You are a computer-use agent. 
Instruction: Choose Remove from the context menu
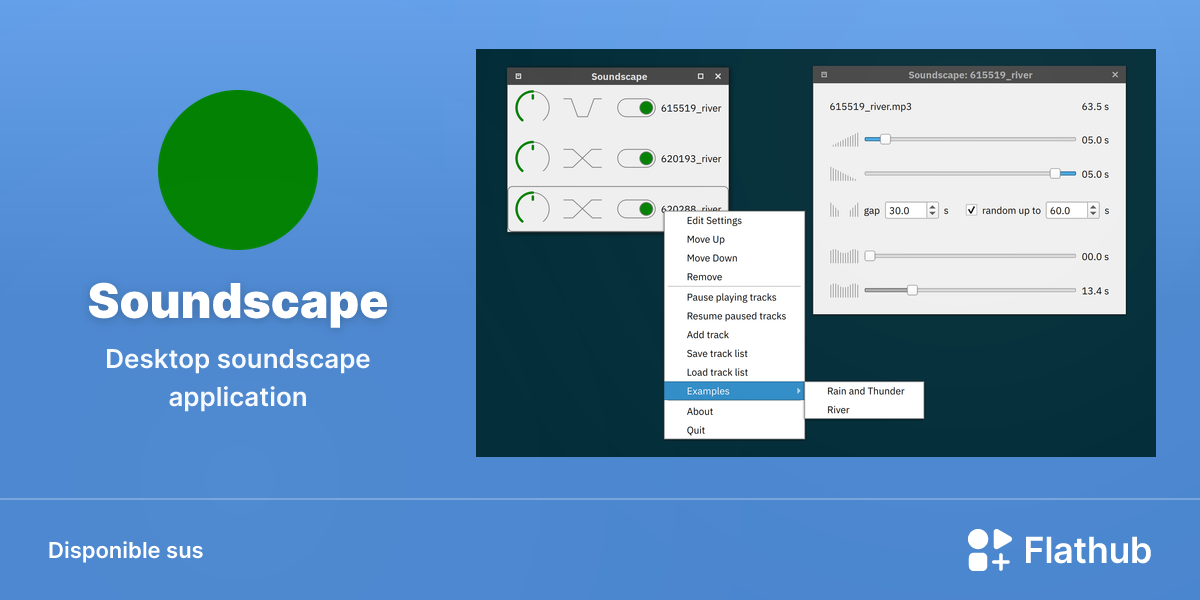(x=734, y=277)
